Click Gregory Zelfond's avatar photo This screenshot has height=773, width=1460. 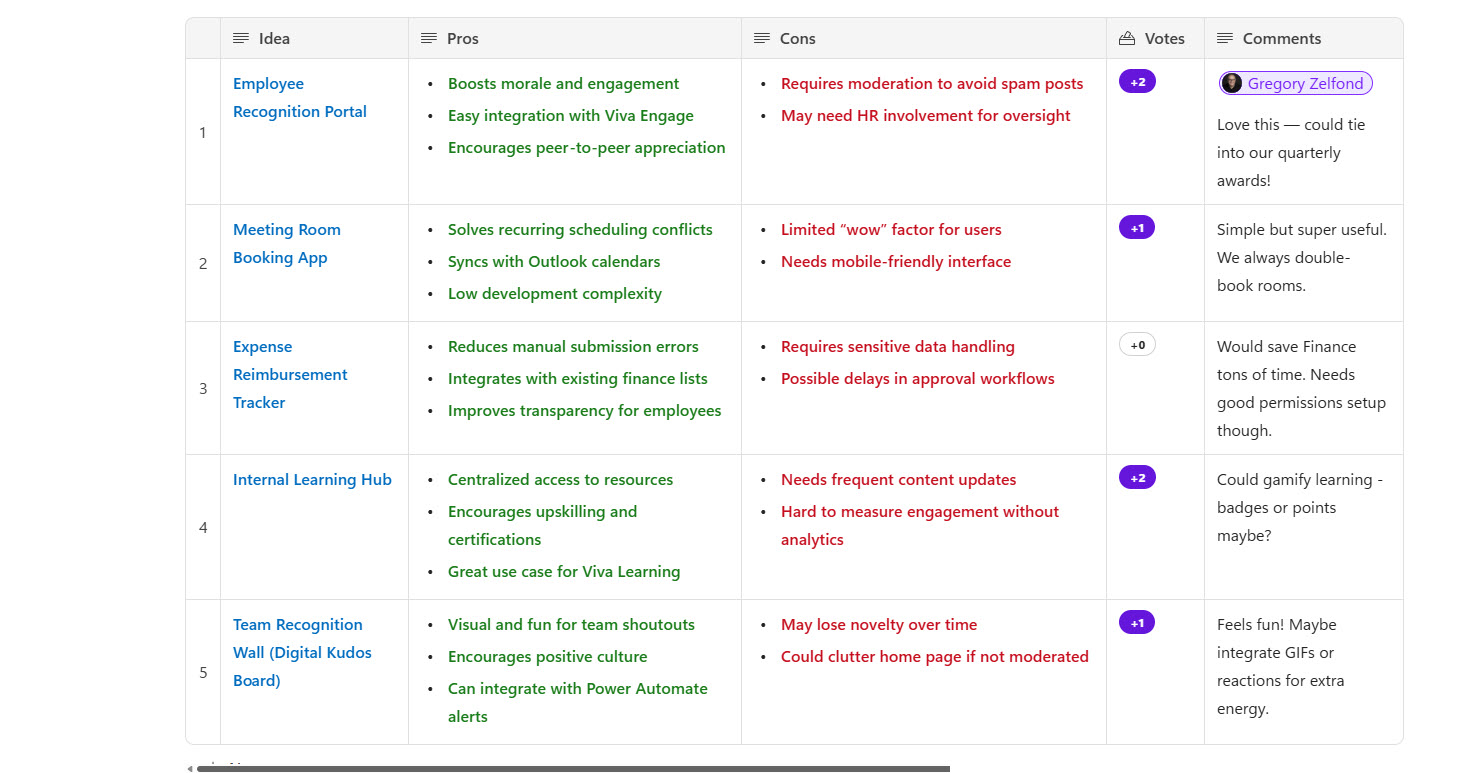pos(1232,84)
